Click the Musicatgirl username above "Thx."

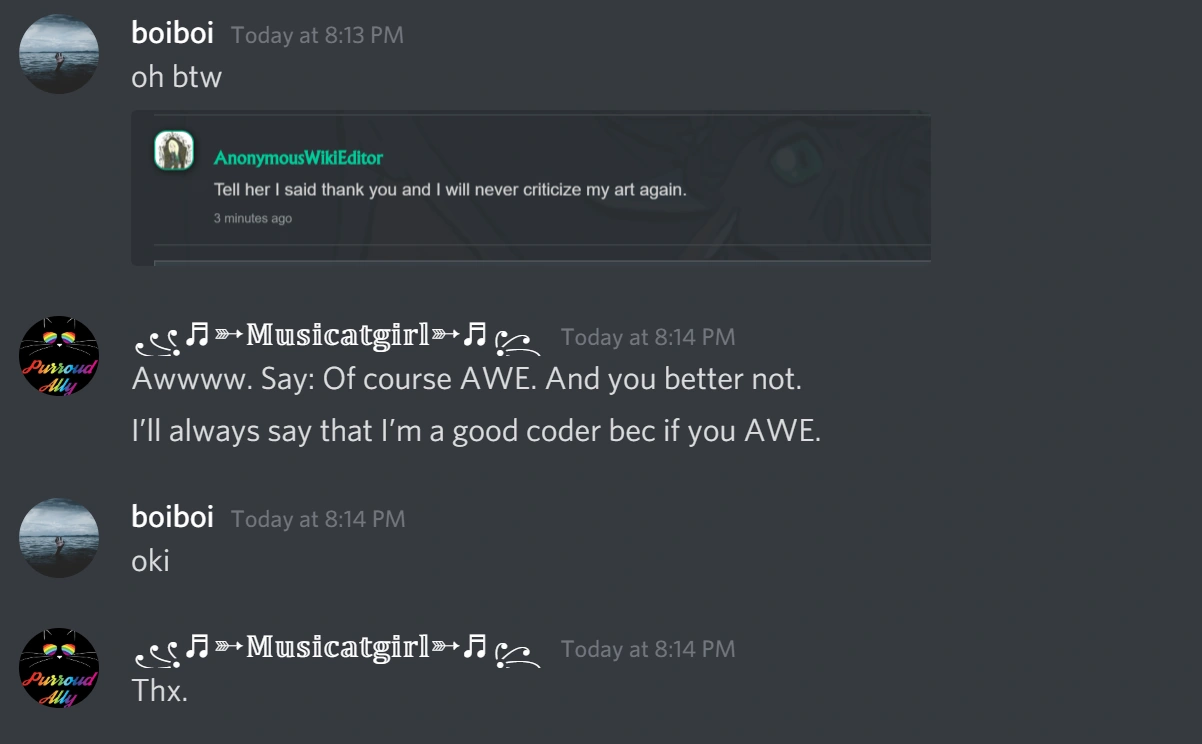(x=337, y=650)
